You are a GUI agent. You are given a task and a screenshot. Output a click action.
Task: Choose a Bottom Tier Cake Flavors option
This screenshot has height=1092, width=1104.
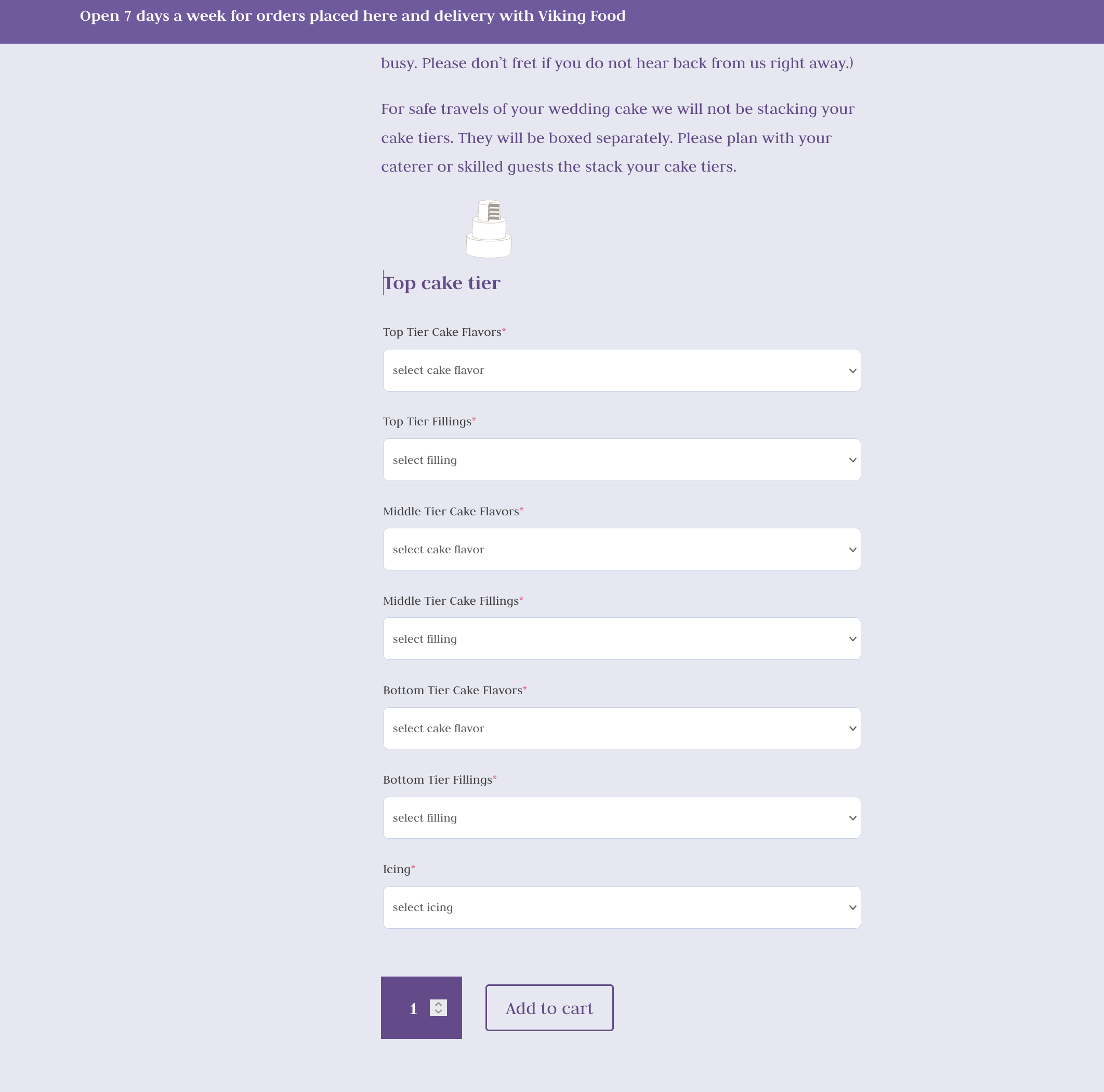coord(622,729)
